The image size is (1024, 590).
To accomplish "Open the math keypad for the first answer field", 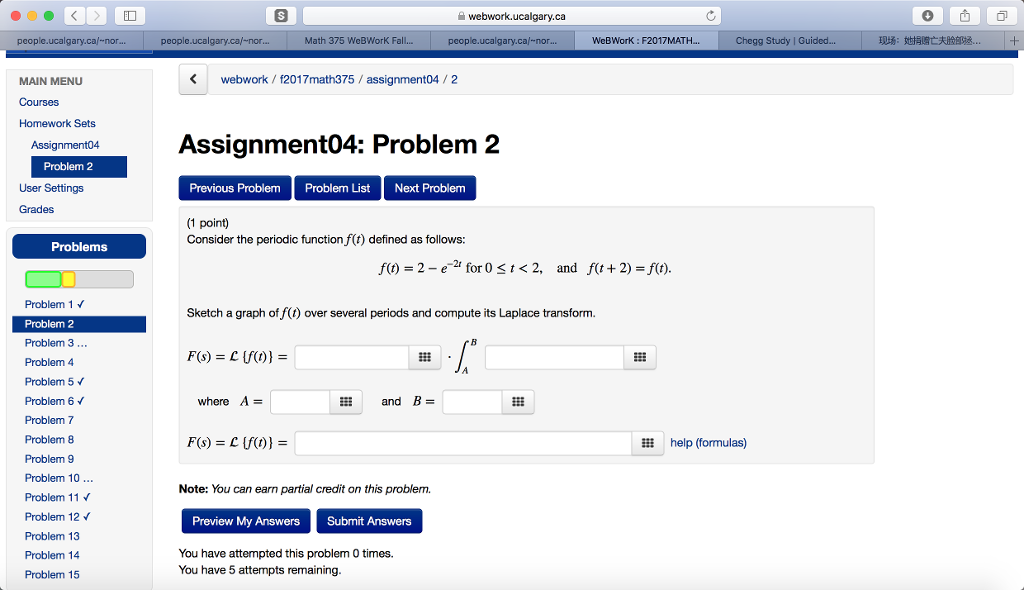I will tap(426, 357).
